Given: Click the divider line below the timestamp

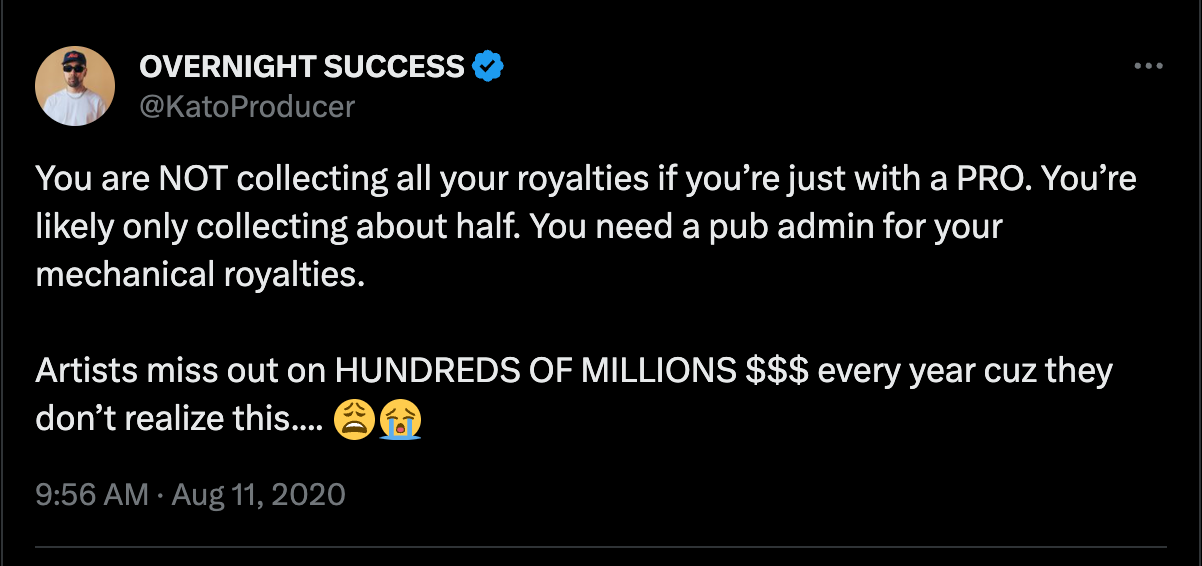Looking at the screenshot, I should [601, 547].
